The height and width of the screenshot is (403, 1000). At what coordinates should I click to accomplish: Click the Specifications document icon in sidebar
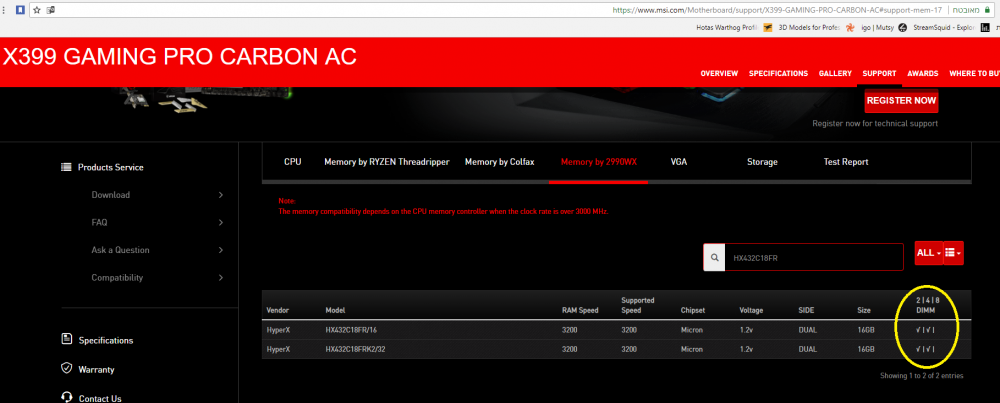pos(66,339)
